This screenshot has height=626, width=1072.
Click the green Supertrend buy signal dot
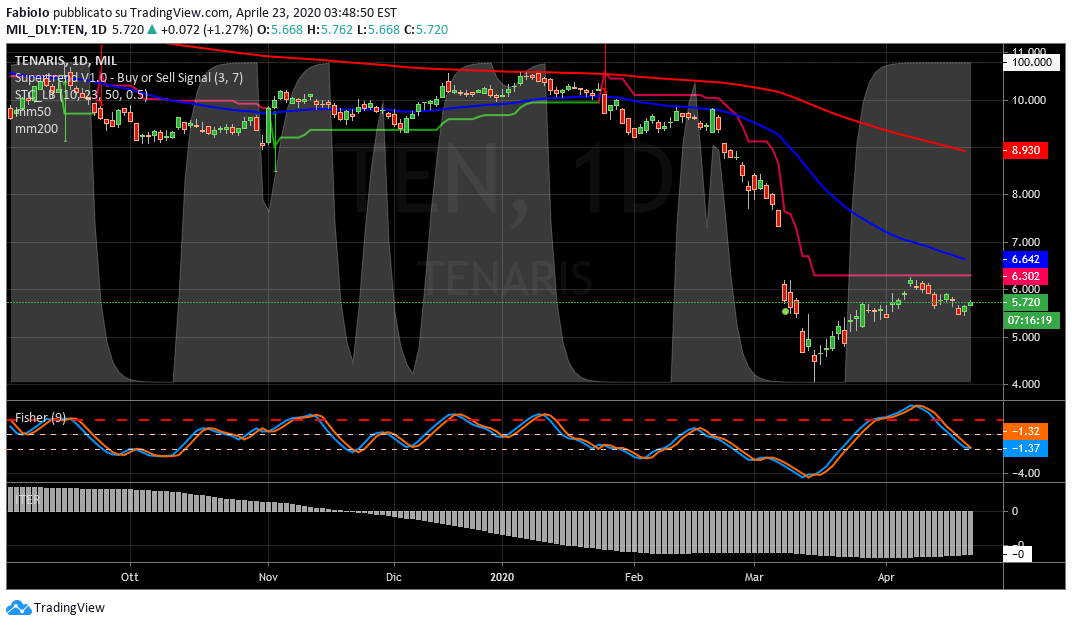click(785, 311)
